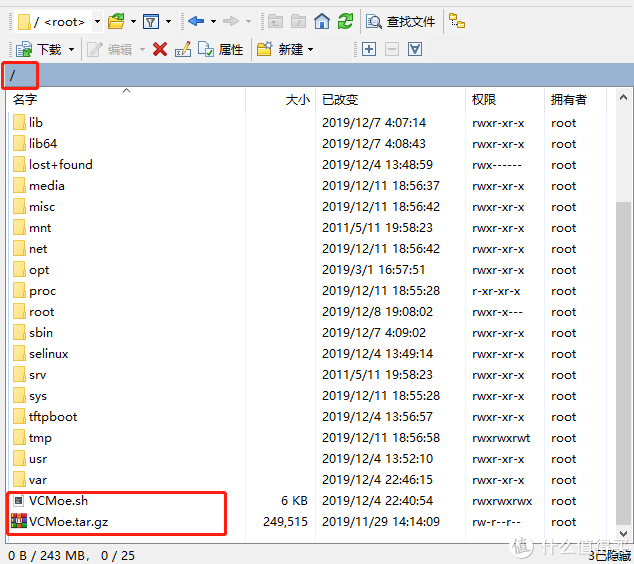Click the directory tree toggle icon

457,21
